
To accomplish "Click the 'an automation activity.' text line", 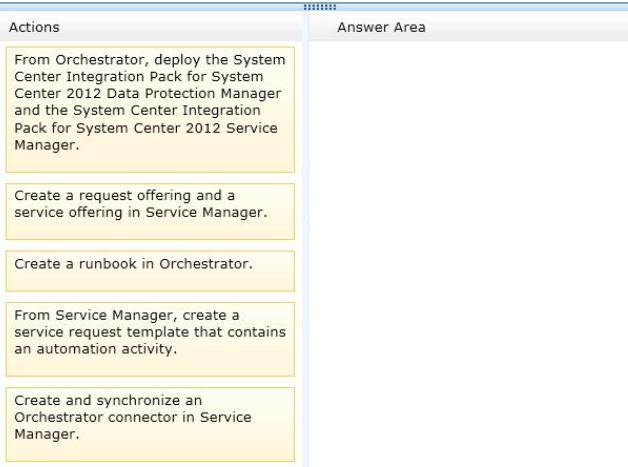I will [95, 349].
